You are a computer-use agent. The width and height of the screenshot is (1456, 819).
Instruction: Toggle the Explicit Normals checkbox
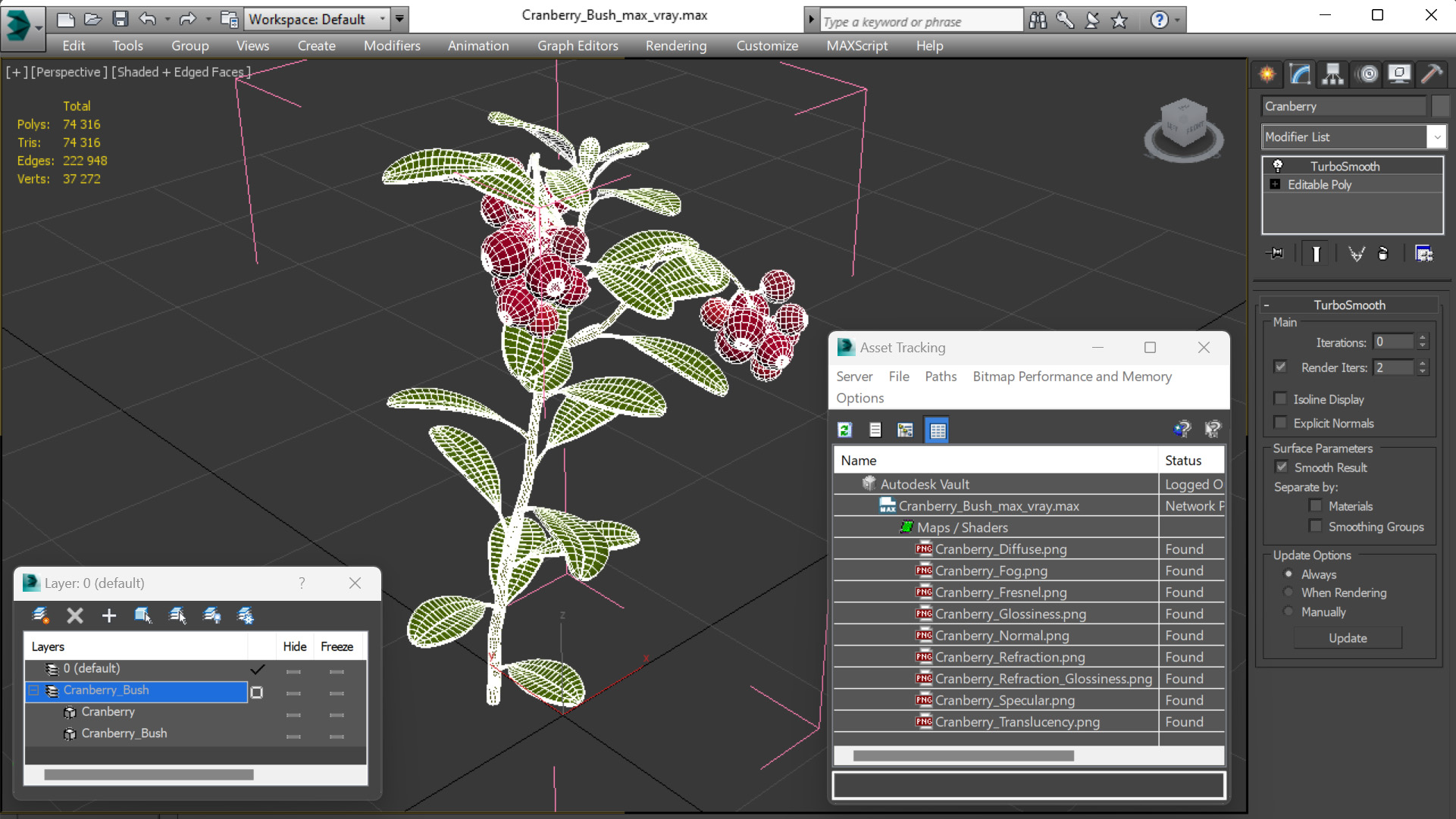(x=1281, y=423)
